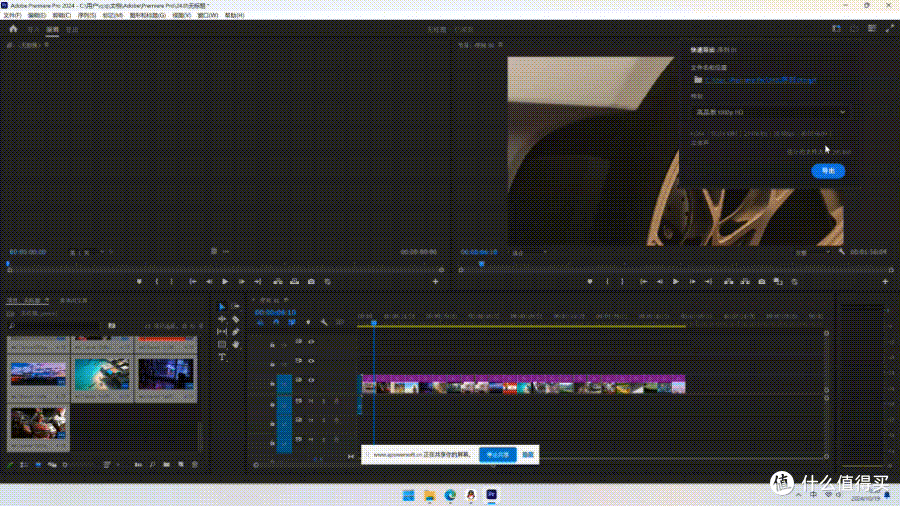The height and width of the screenshot is (506, 900).
Task: Select the Track Select Forward tool
Action: pos(235,307)
